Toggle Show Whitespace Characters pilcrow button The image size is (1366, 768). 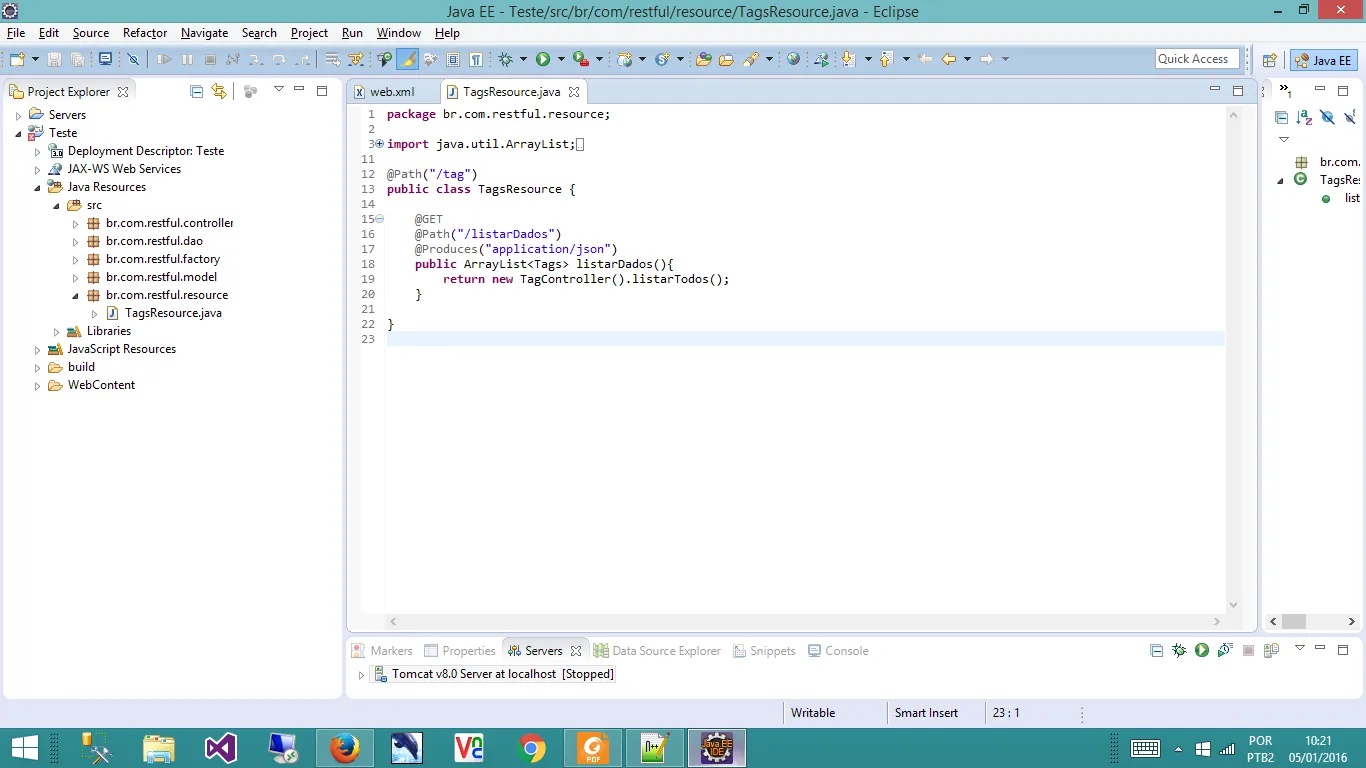(476, 60)
